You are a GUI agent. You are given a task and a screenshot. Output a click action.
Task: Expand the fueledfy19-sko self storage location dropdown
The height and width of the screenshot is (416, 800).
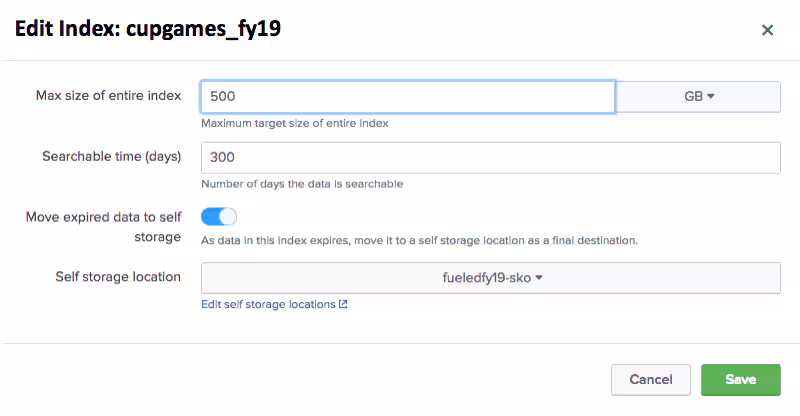[x=490, y=278]
